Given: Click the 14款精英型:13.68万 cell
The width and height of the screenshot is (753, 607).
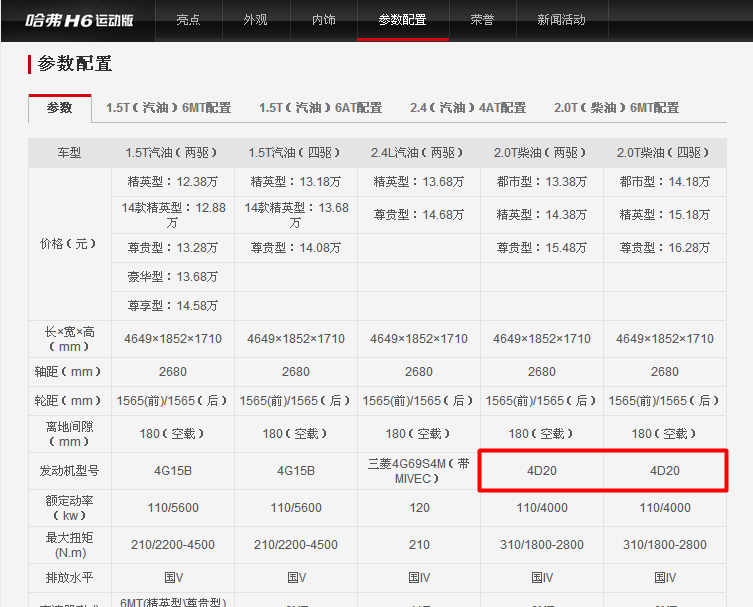Looking at the screenshot, I should (295, 215).
